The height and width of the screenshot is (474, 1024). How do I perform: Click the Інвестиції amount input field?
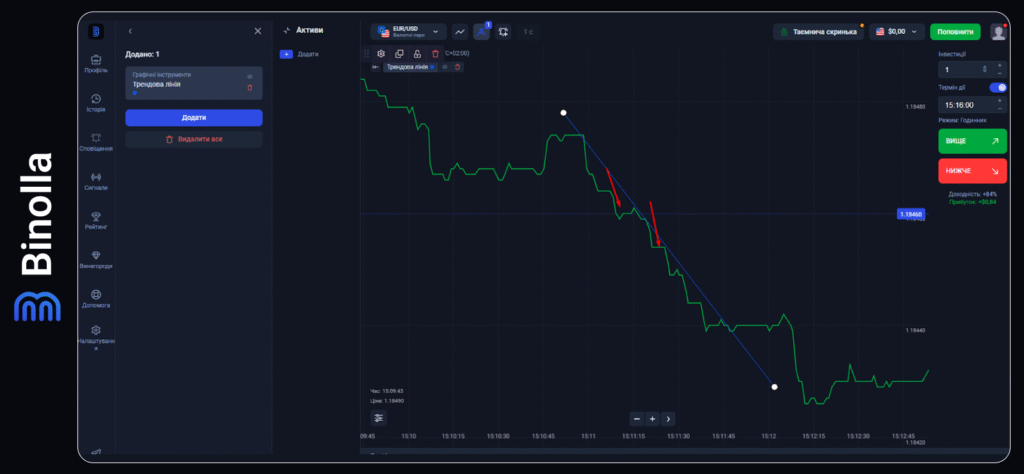(x=961, y=70)
